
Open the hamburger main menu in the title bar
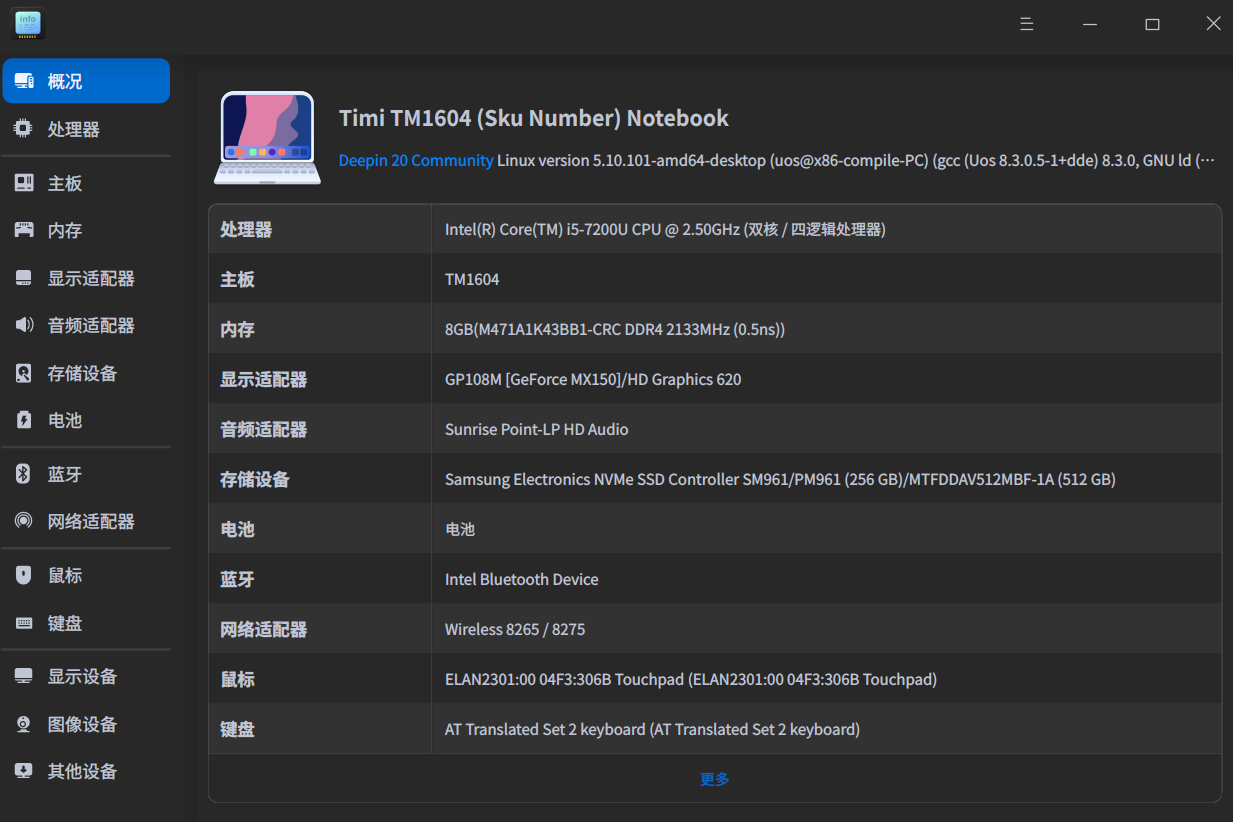1026,24
